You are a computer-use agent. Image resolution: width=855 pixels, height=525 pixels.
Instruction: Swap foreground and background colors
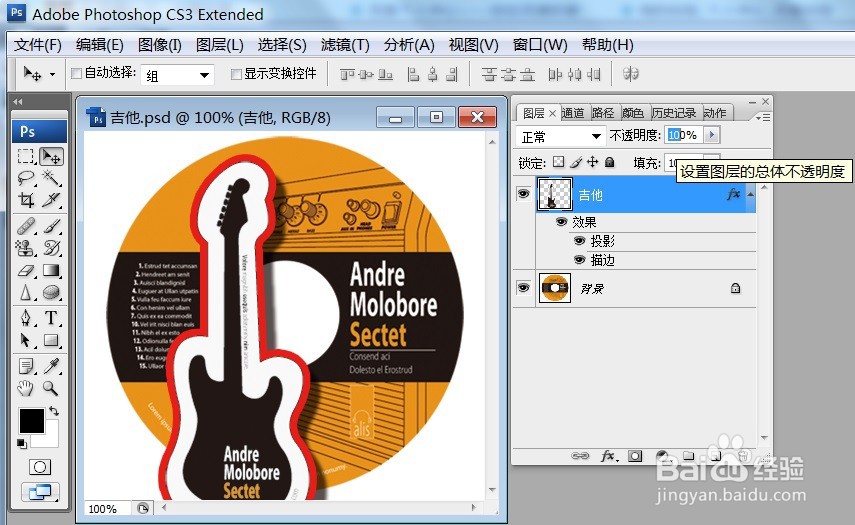(54, 411)
